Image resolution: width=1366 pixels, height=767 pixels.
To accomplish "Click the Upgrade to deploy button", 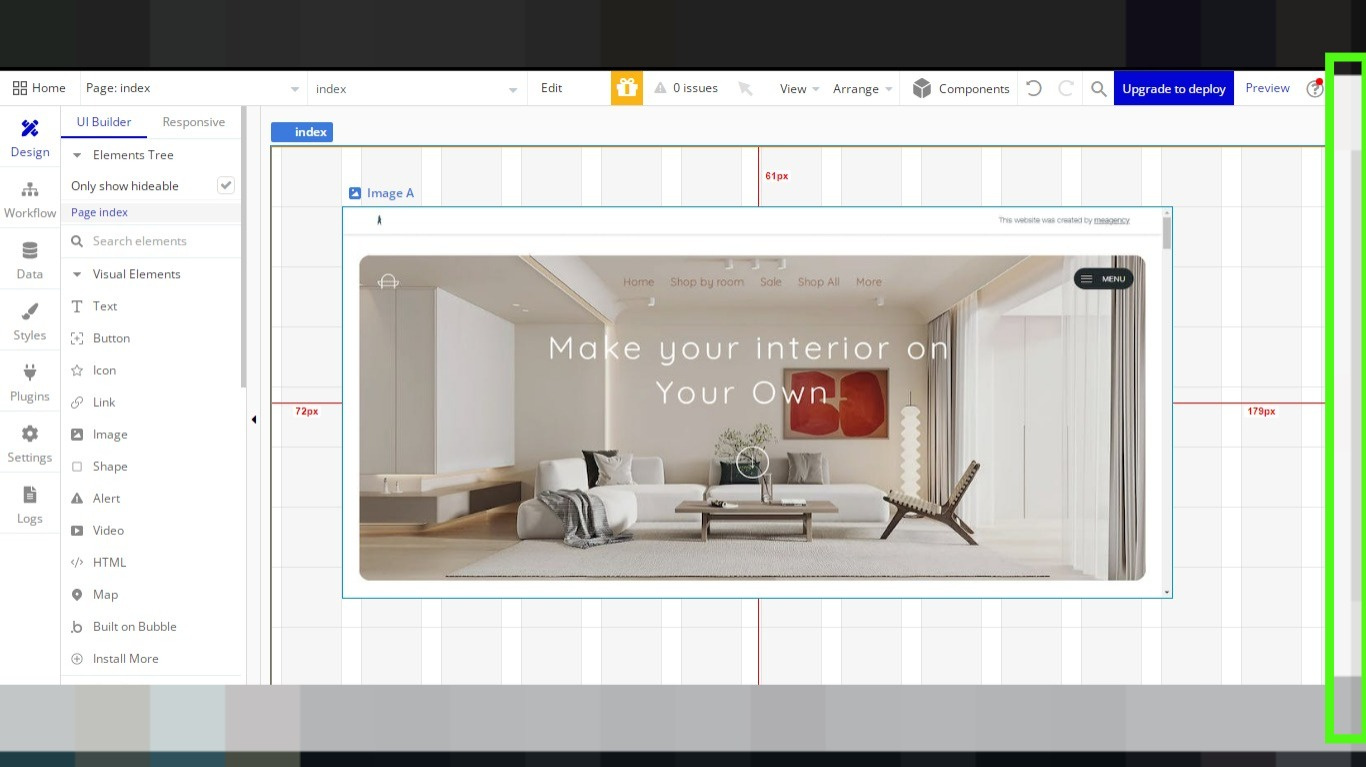I will [x=1173, y=88].
